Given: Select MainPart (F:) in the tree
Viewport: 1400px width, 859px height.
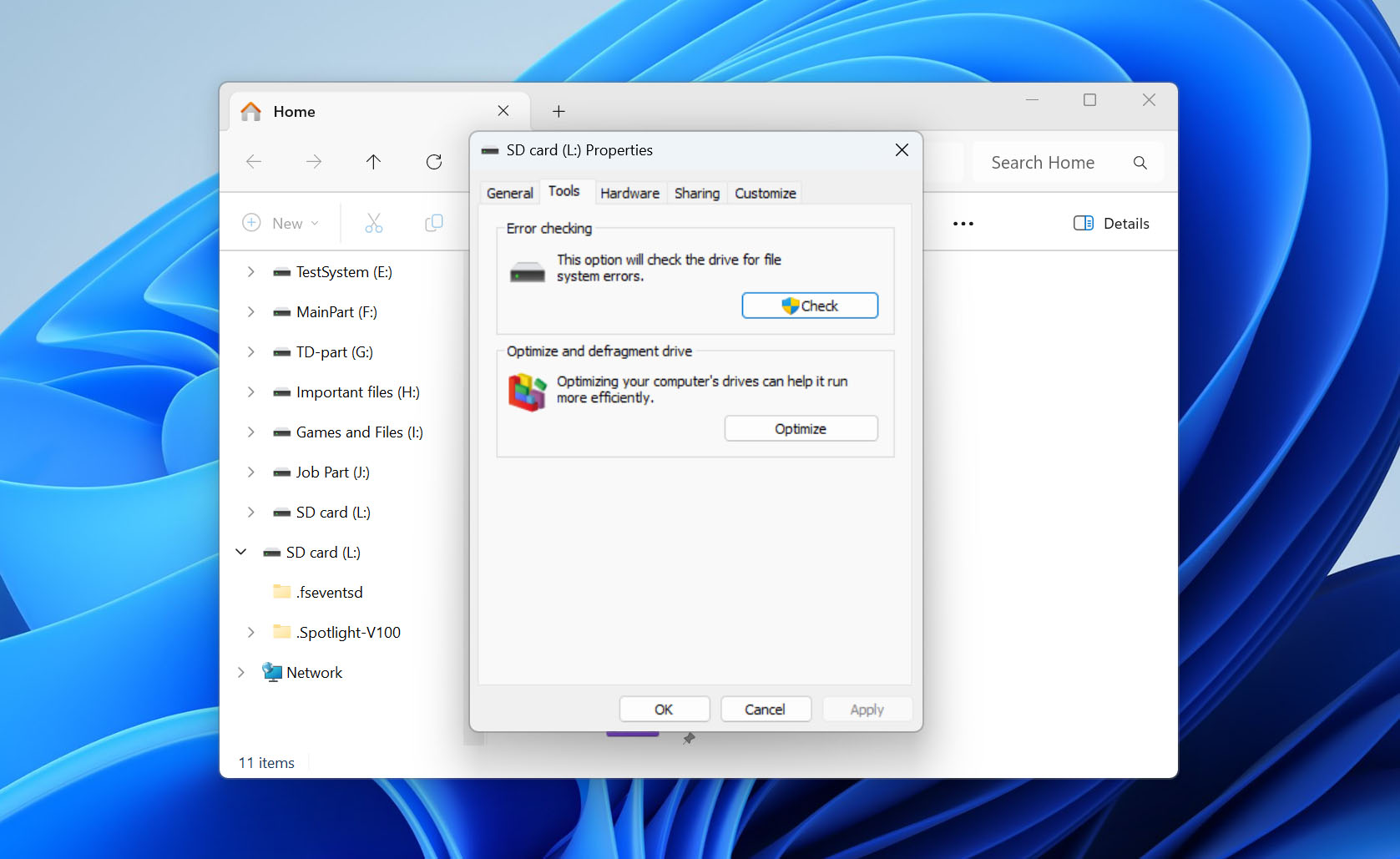Looking at the screenshot, I should coord(336,312).
